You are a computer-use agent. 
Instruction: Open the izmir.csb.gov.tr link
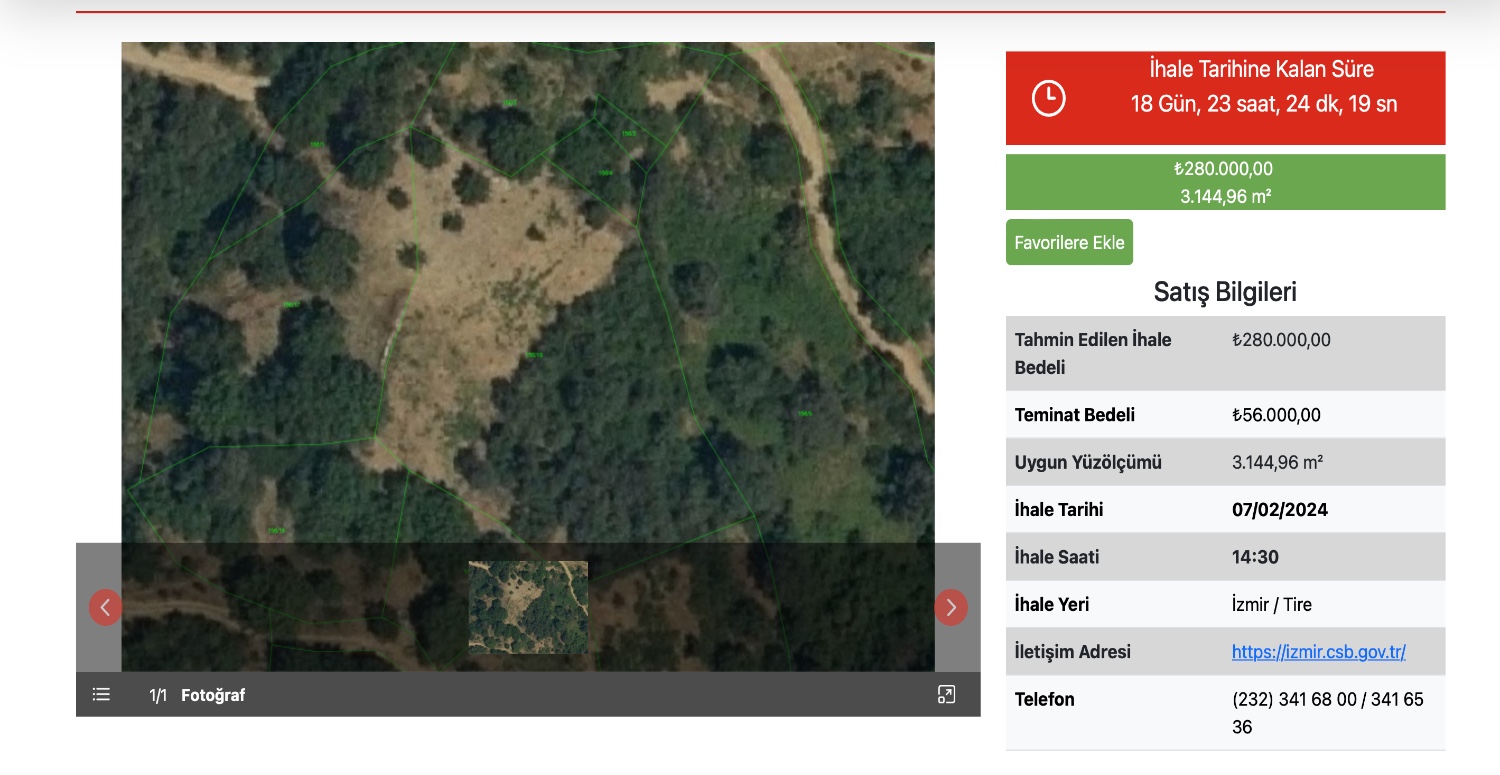tap(1318, 652)
